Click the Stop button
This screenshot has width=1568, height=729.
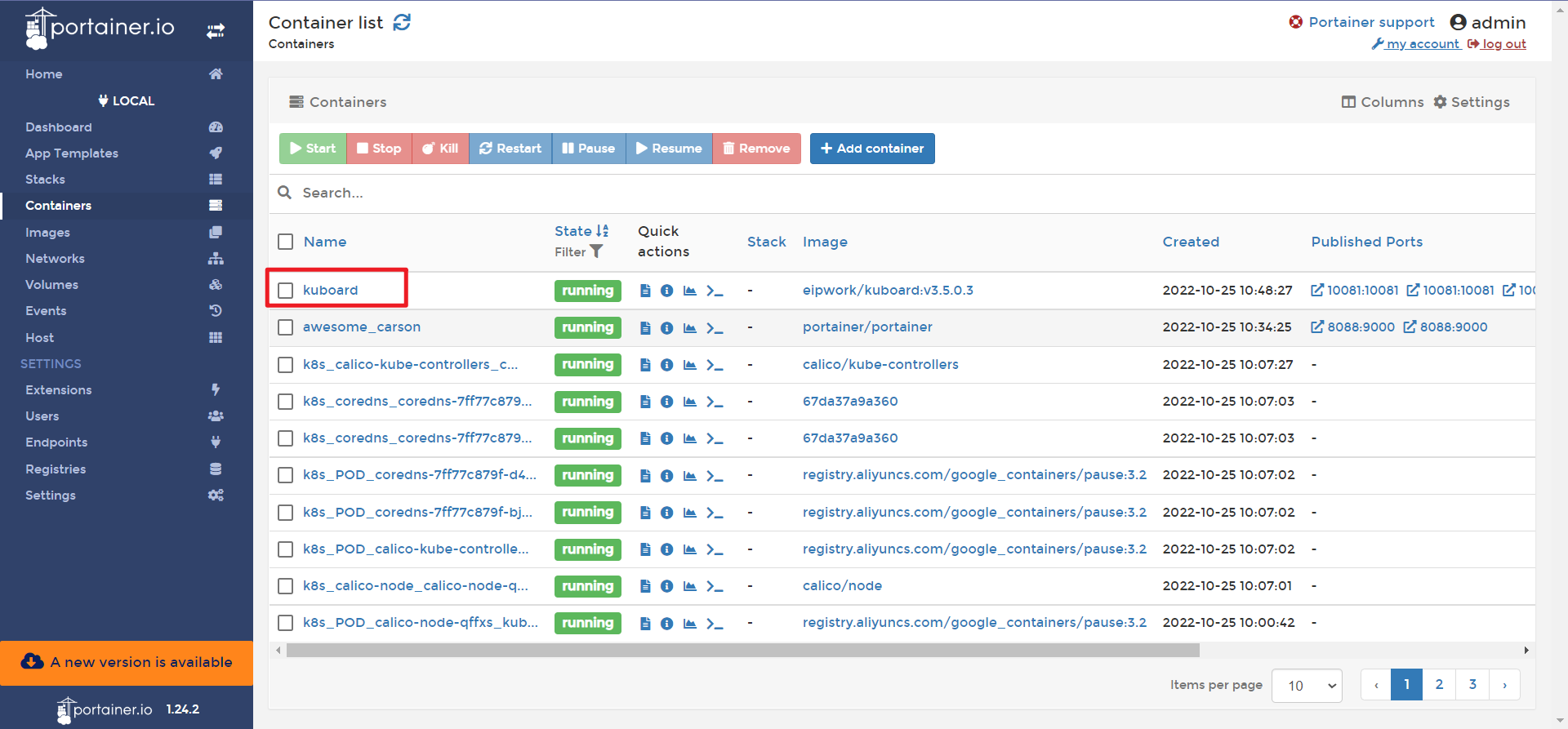[379, 149]
